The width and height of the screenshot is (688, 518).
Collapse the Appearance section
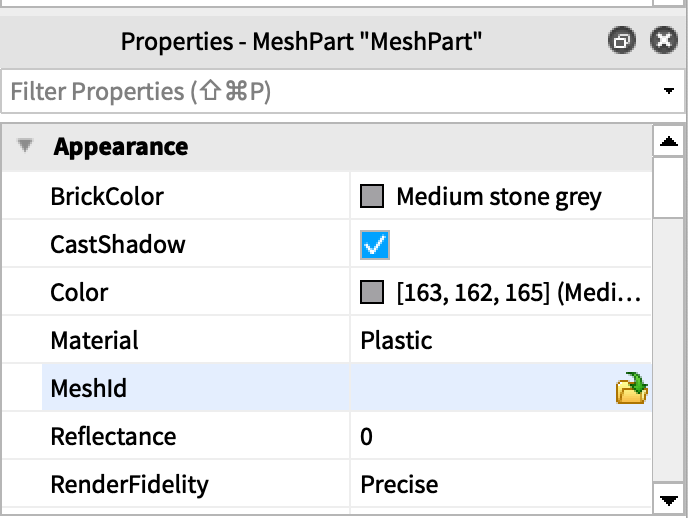[26, 147]
